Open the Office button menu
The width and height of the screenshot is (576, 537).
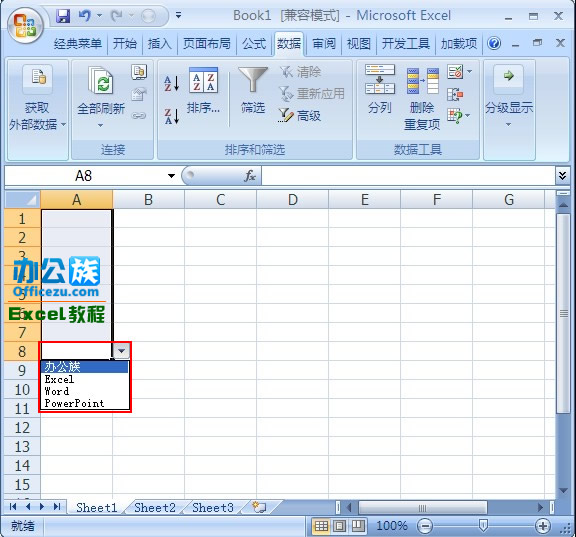pos(25,25)
